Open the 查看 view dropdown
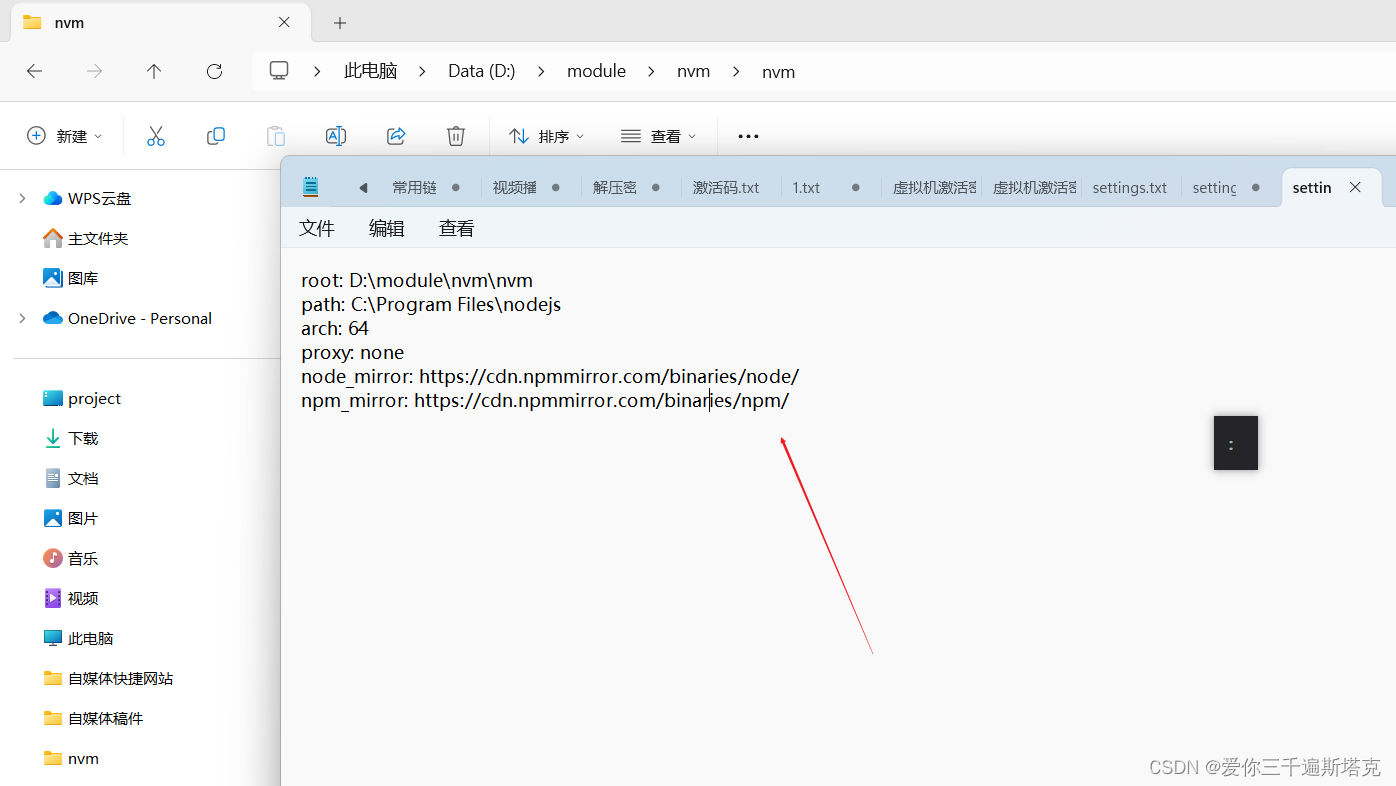 (658, 135)
